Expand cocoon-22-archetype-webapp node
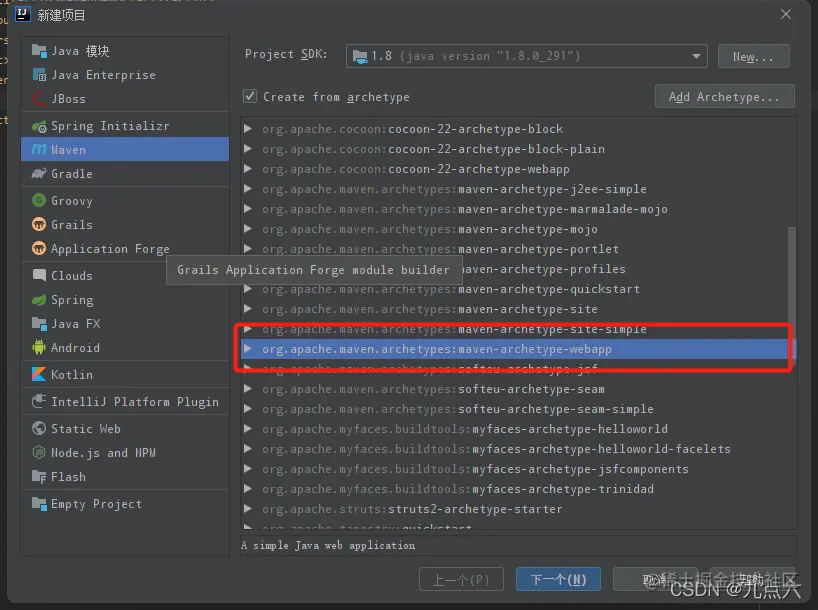Screen dimensions: 818x610 coord(248,169)
